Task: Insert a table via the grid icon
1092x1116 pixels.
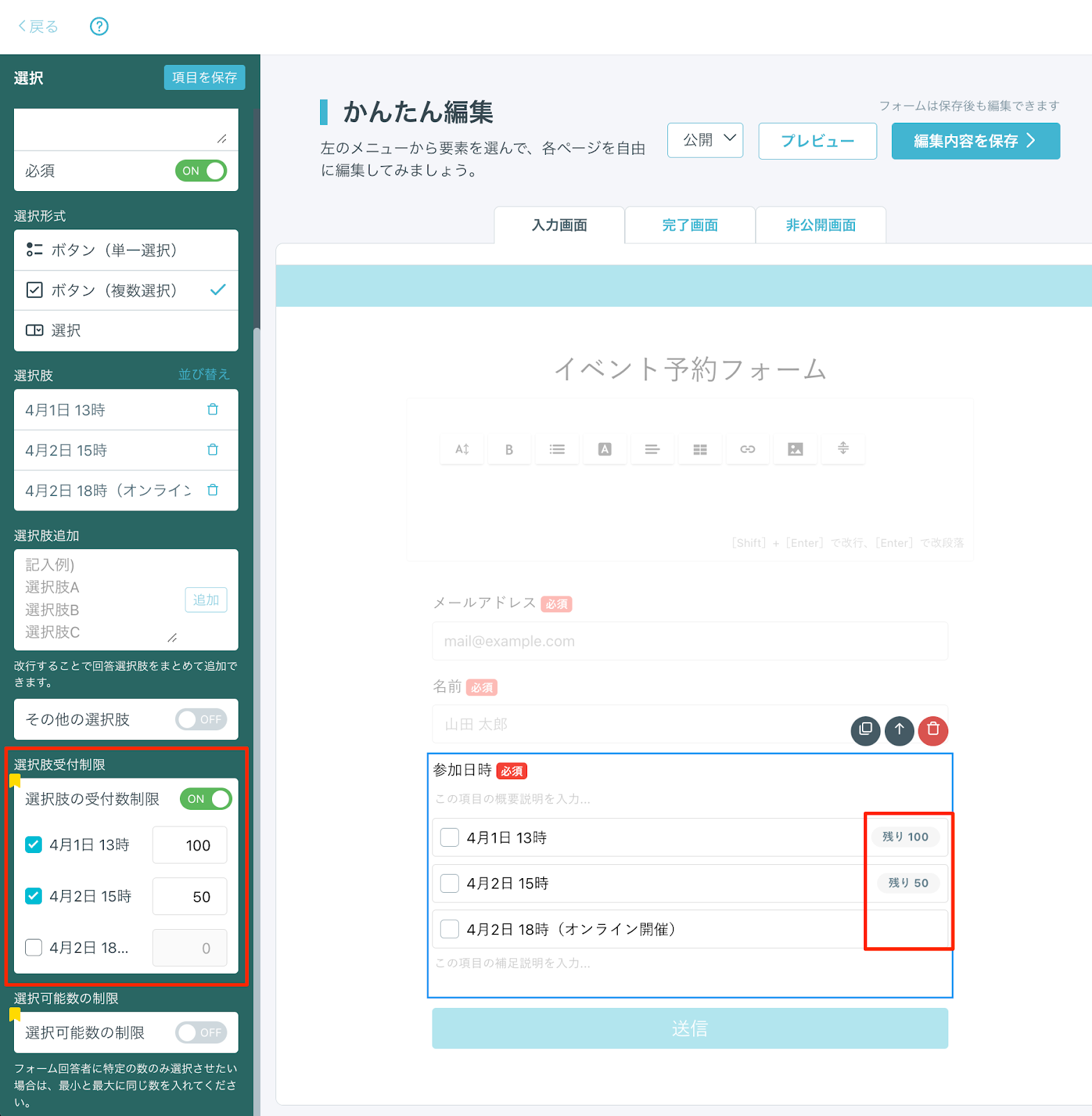Action: coord(700,449)
